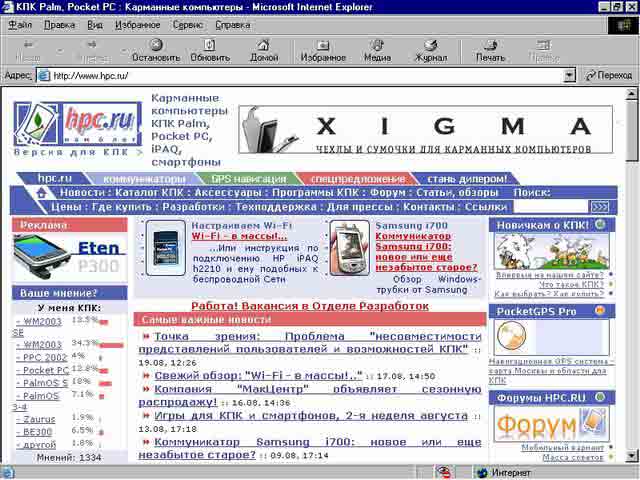The image size is (640, 480).
Task: Vote for PPC 2002 in the poll
Action: (x=42, y=358)
